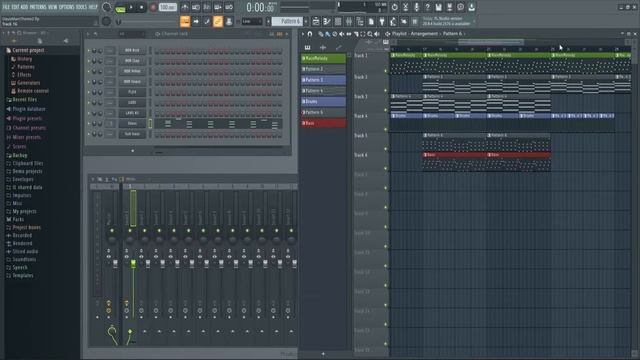Click the record button
Image resolution: width=640 pixels, height=360 pixels.
(153, 7)
